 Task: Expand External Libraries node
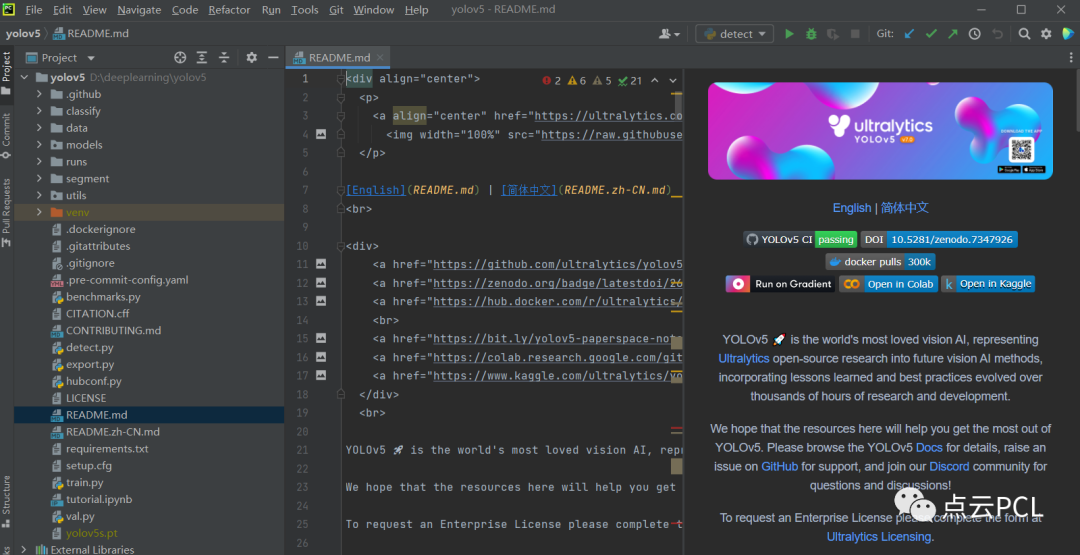(x=25, y=549)
